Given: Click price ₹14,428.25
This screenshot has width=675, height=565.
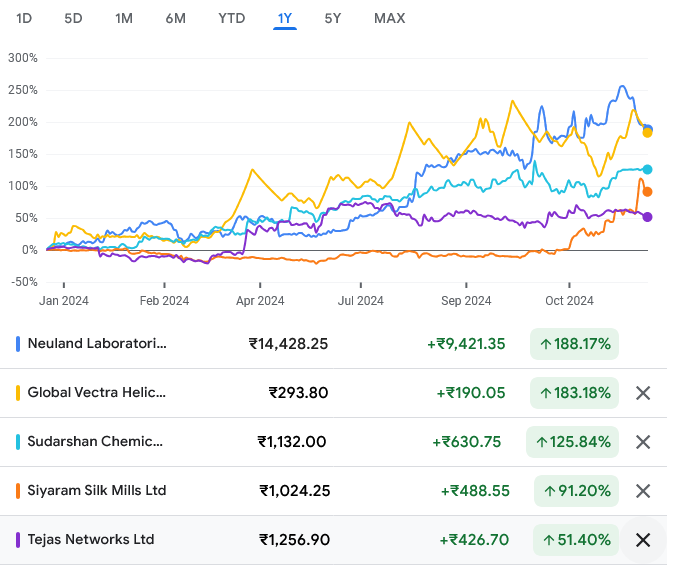Looking at the screenshot, I should 288,344.
